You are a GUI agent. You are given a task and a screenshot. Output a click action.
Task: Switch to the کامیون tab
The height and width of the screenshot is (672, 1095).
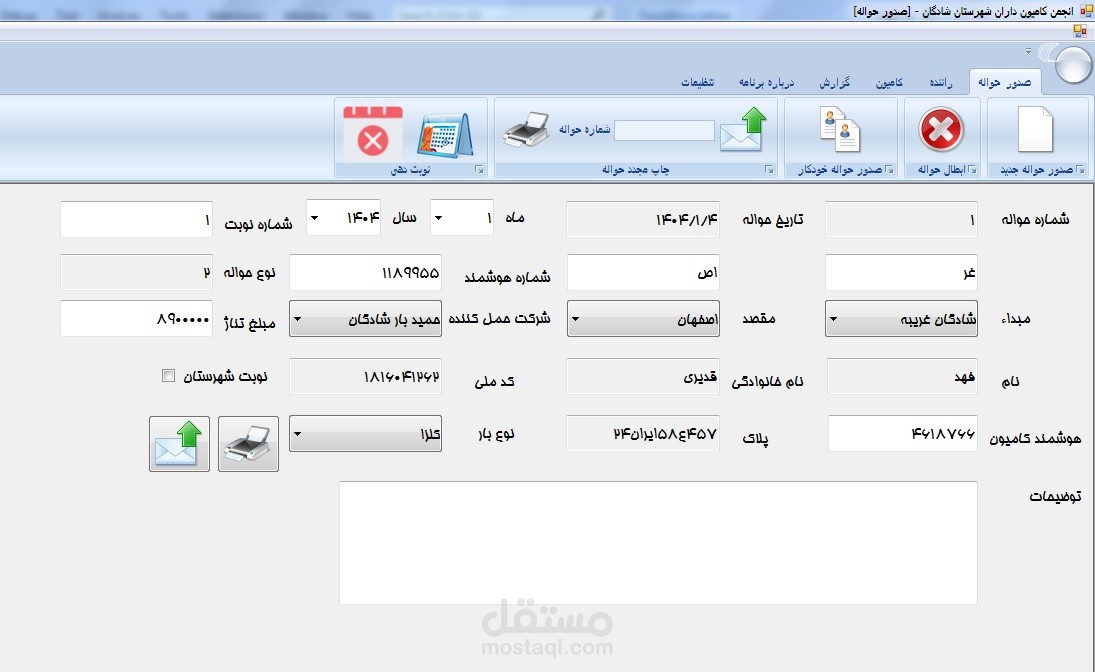889,83
